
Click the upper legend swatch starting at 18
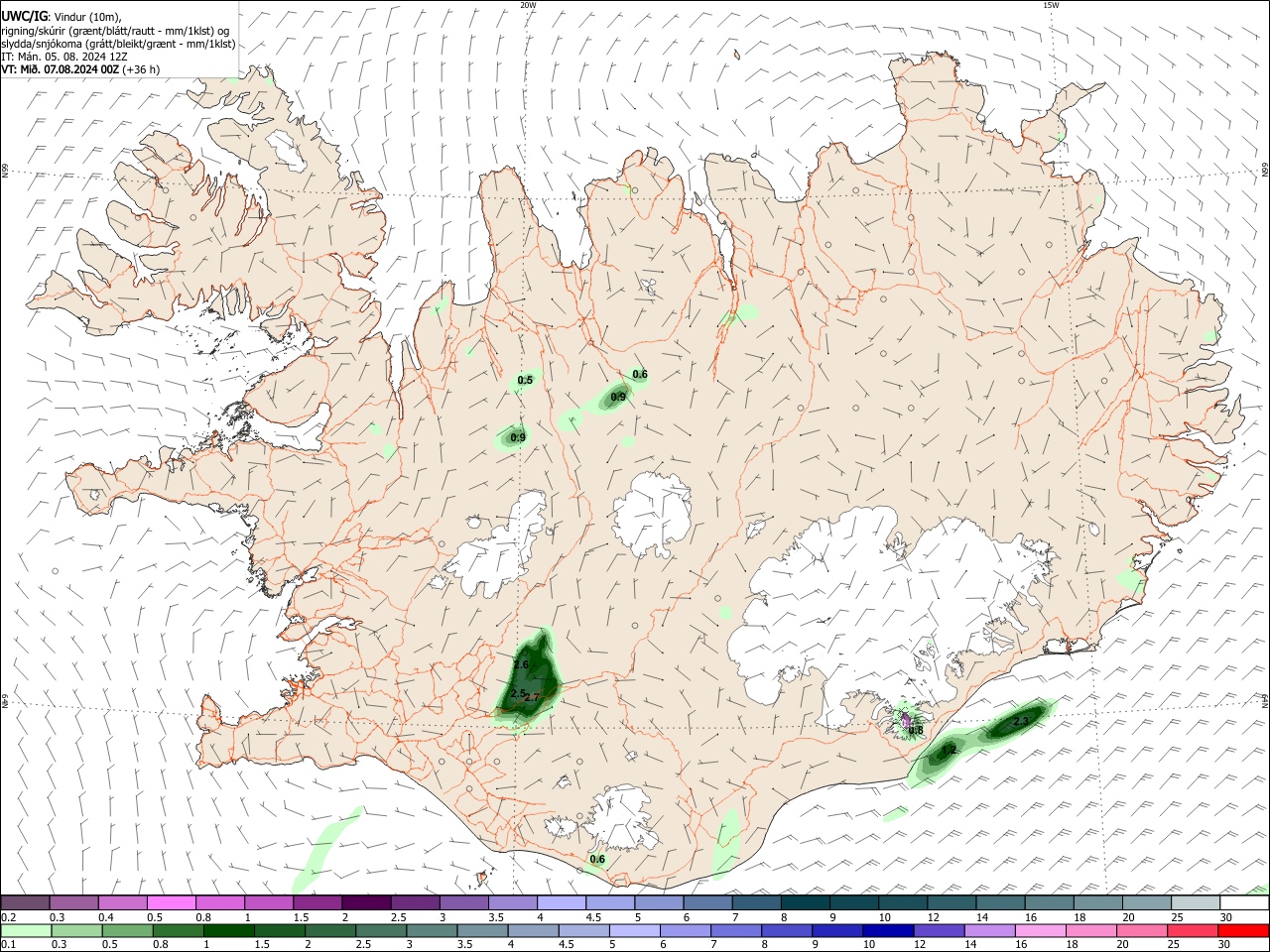[1097, 902]
